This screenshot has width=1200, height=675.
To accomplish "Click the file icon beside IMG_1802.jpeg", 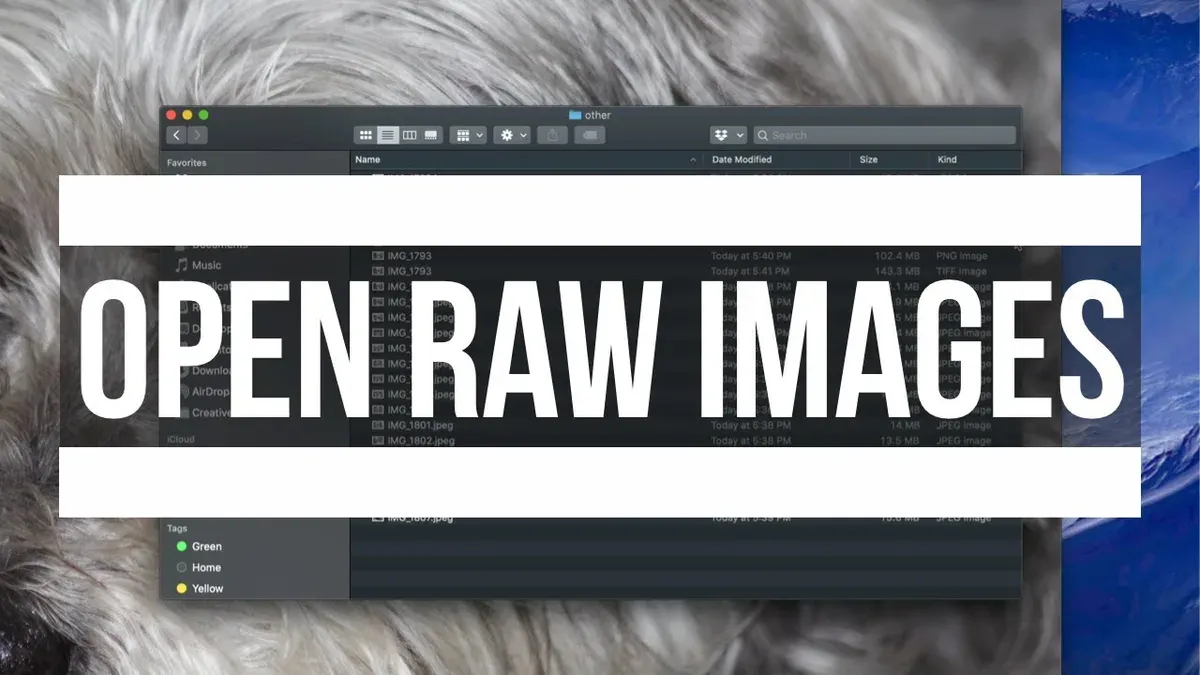I will point(377,441).
